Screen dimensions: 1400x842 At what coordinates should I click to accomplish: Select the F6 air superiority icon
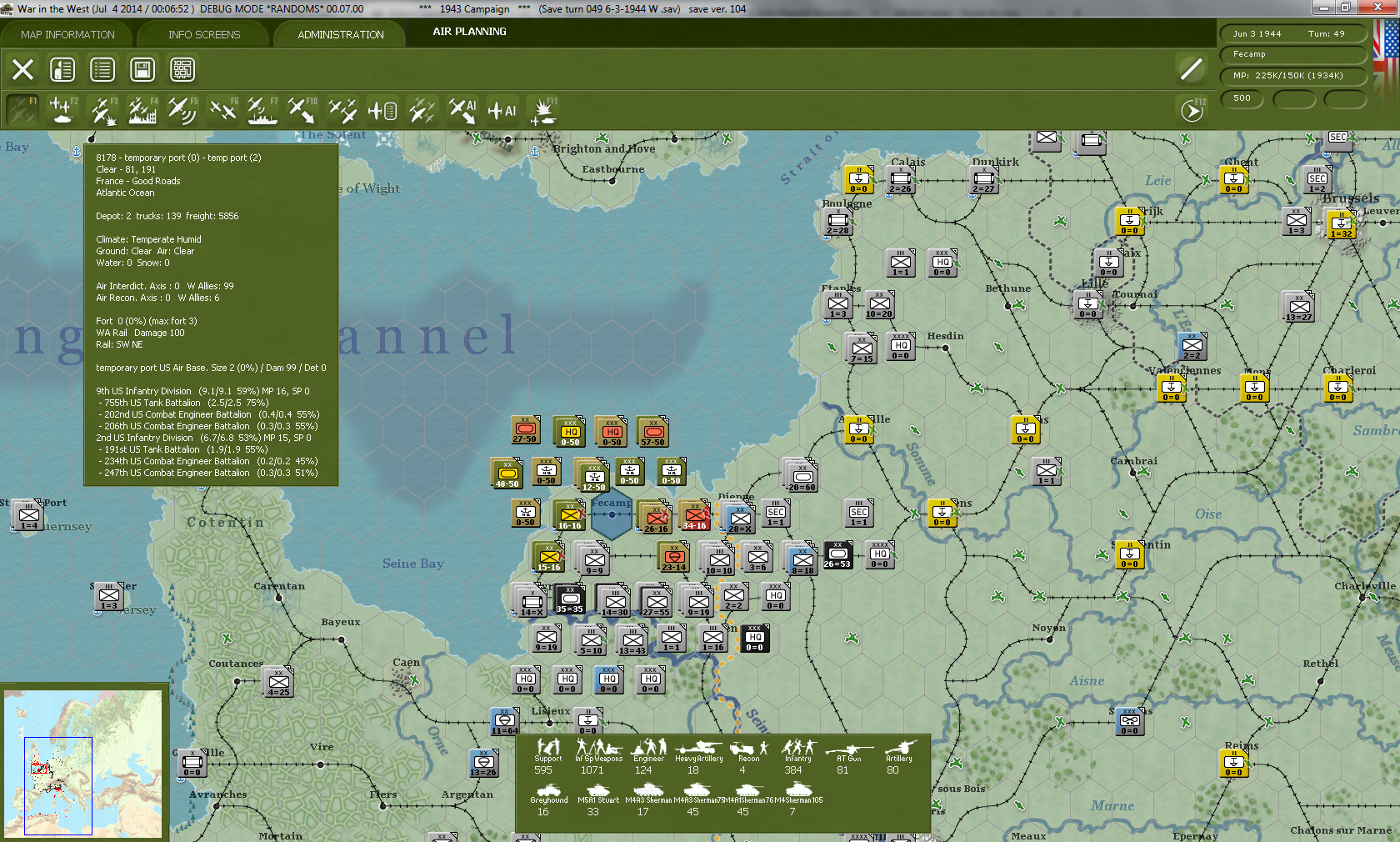click(x=222, y=110)
